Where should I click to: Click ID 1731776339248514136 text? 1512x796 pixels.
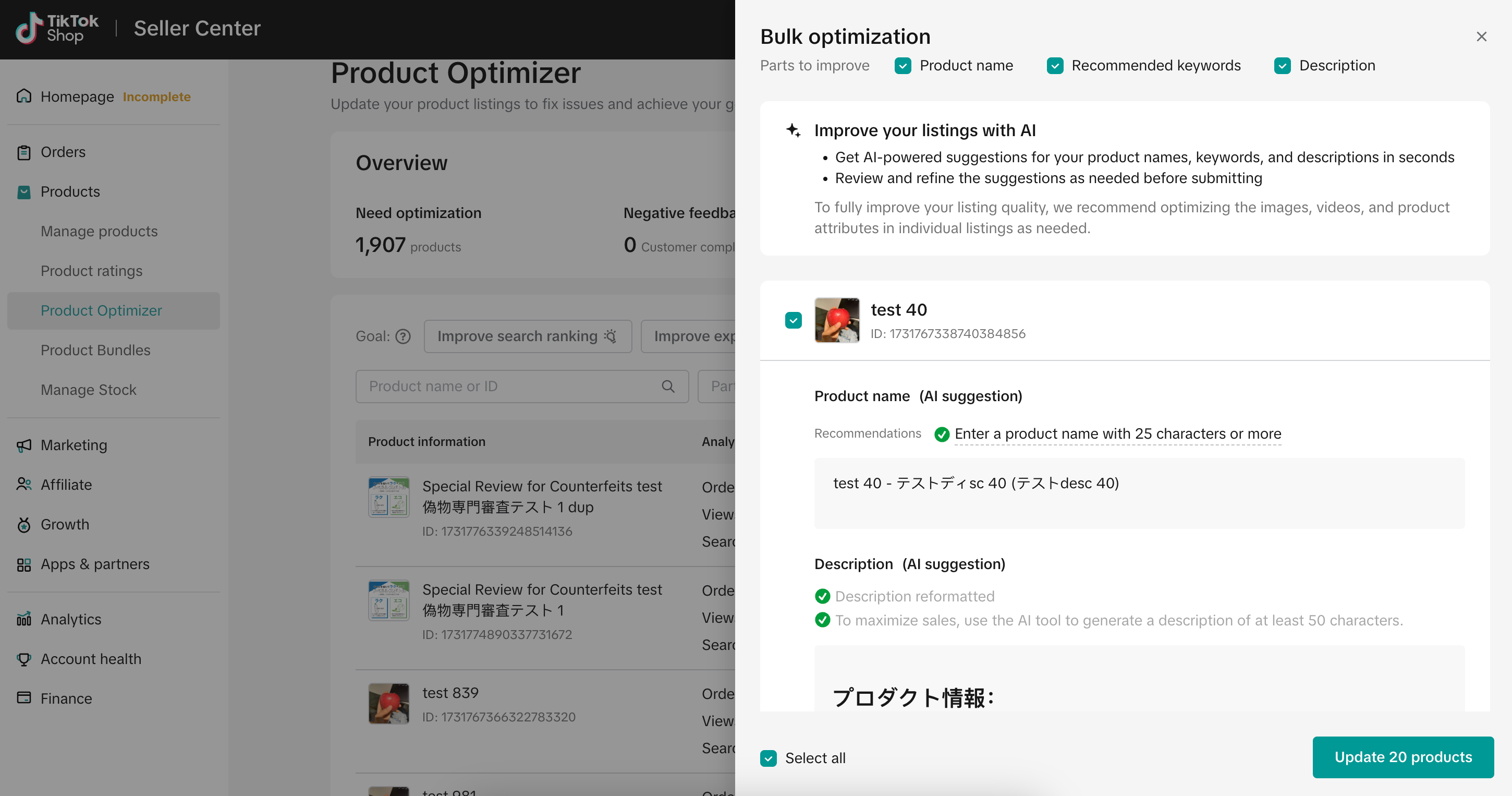click(497, 531)
